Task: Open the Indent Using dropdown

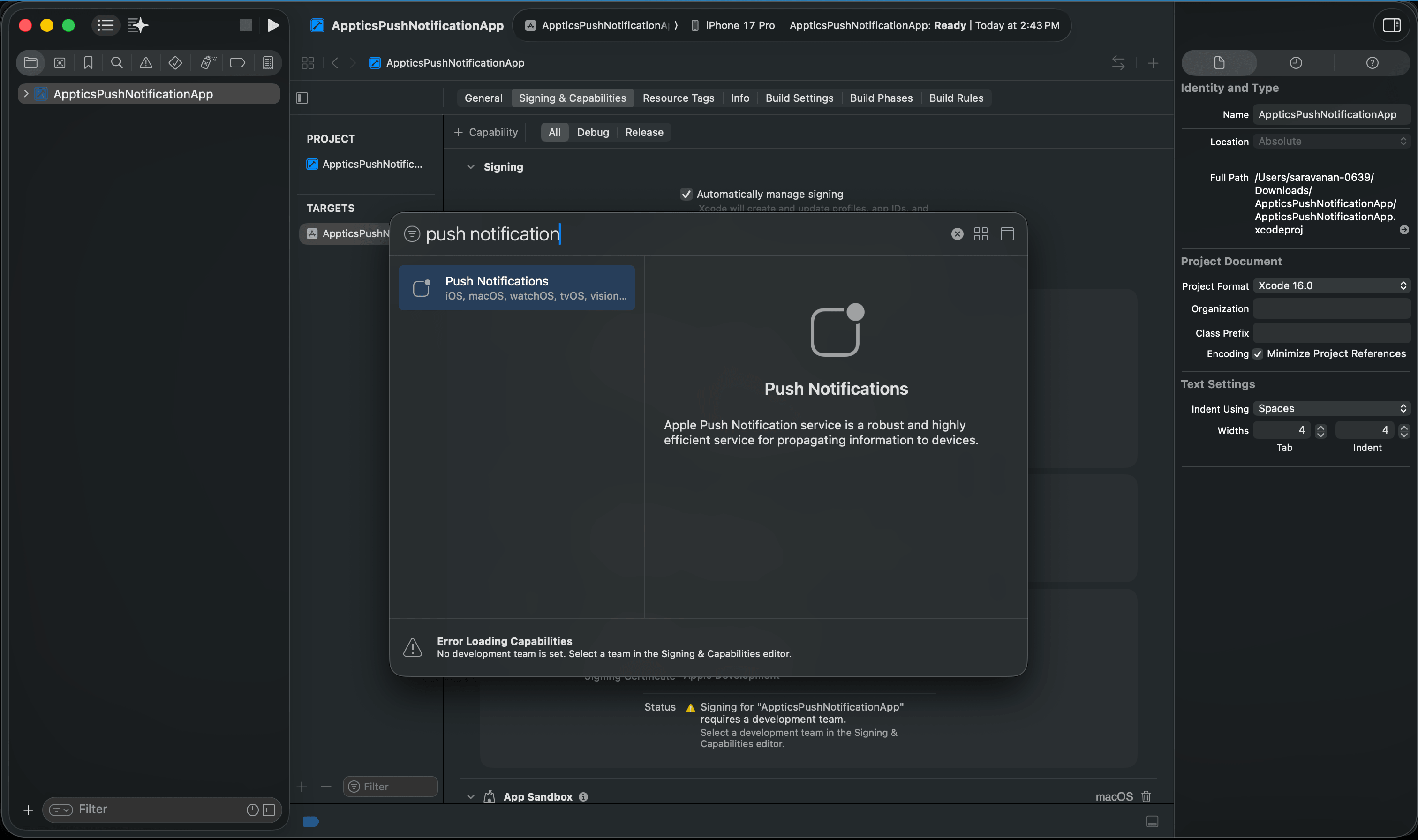Action: click(x=1331, y=408)
